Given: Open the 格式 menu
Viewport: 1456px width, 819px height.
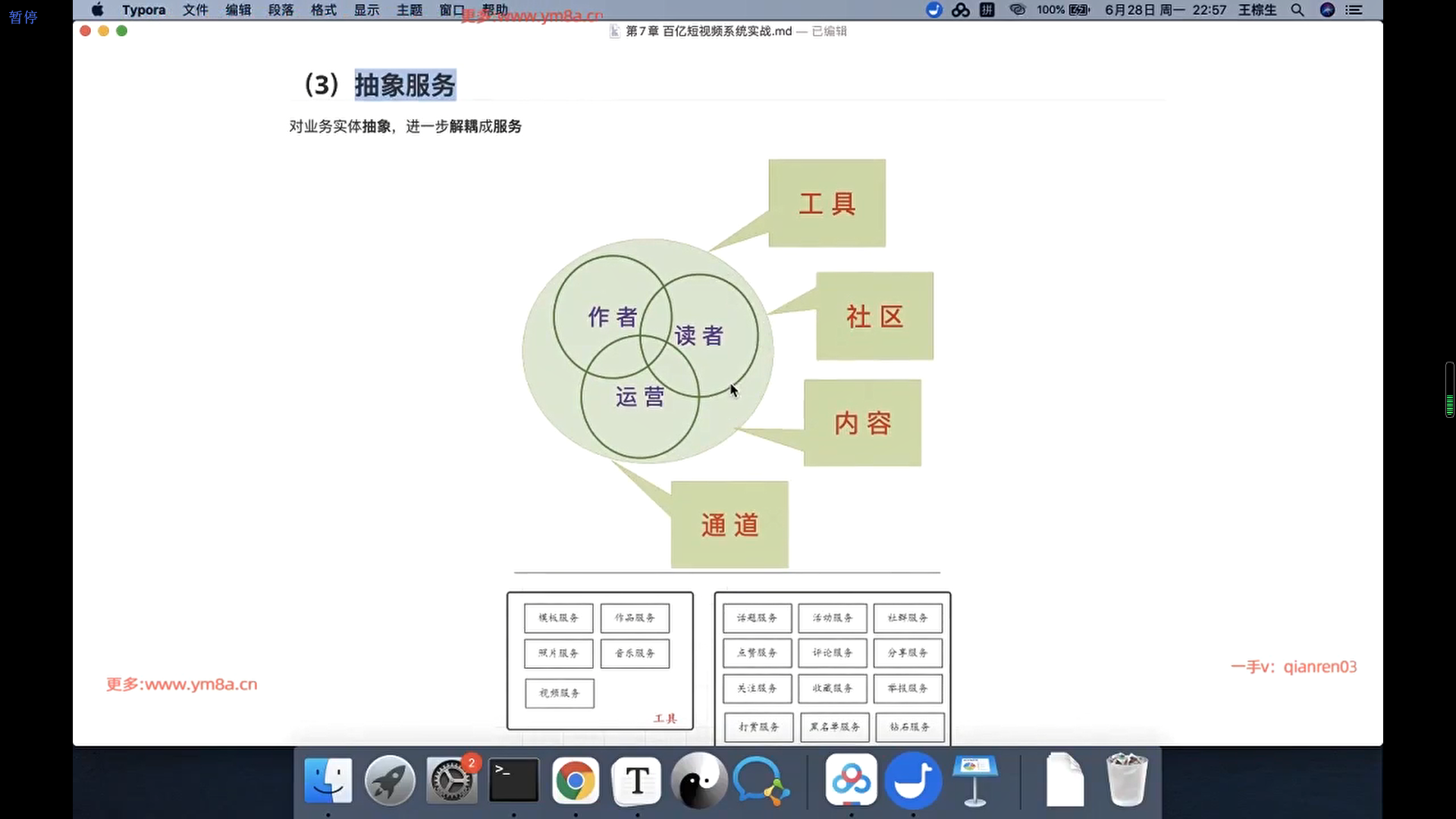Looking at the screenshot, I should coord(324,10).
